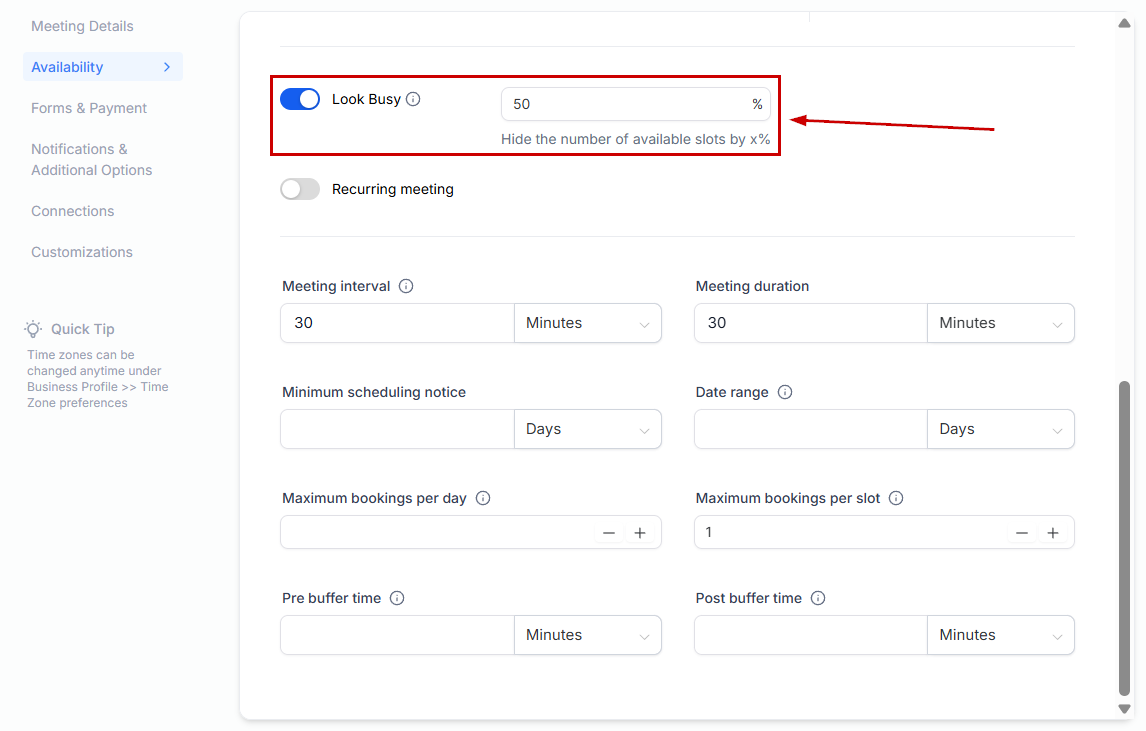Increase maximum bookings per slot with plus
Screen dimensions: 1146x731
1053,533
